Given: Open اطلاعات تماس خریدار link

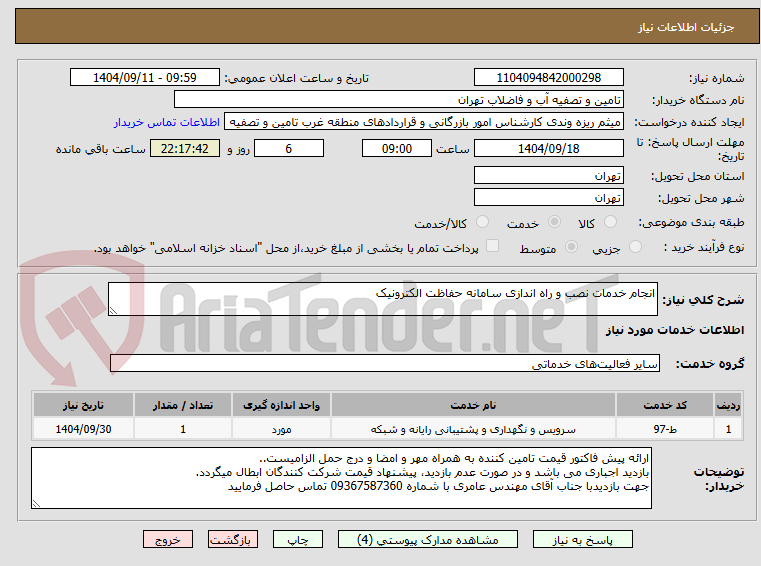Looking at the screenshot, I should coord(166,122).
